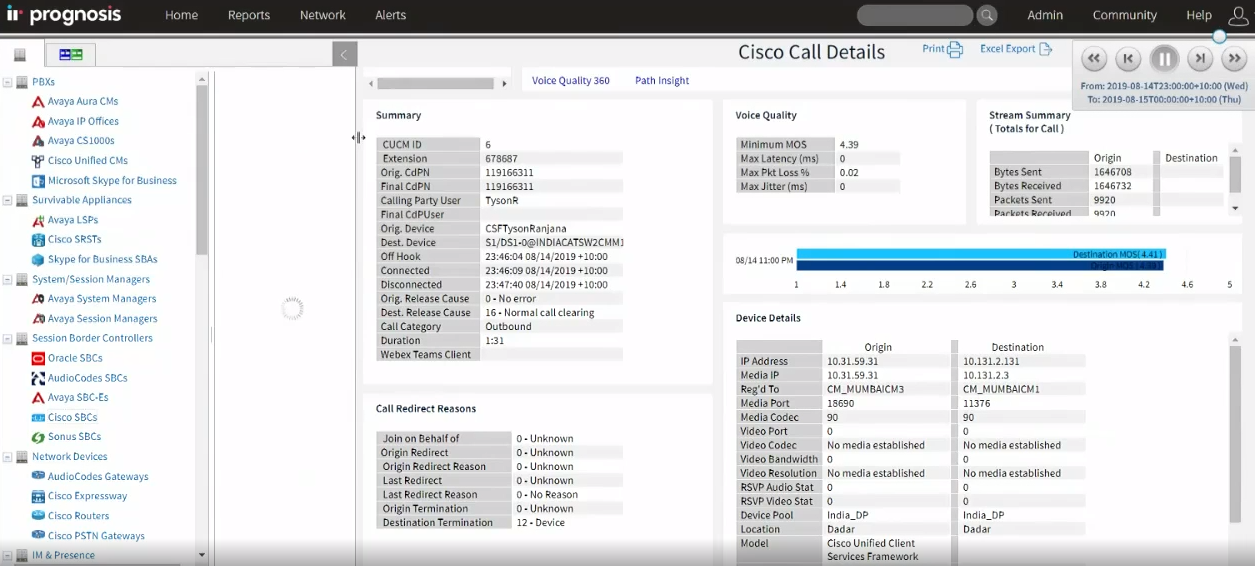Click the time range slider handle
The width and height of the screenshot is (1255, 566).
click(1219, 36)
